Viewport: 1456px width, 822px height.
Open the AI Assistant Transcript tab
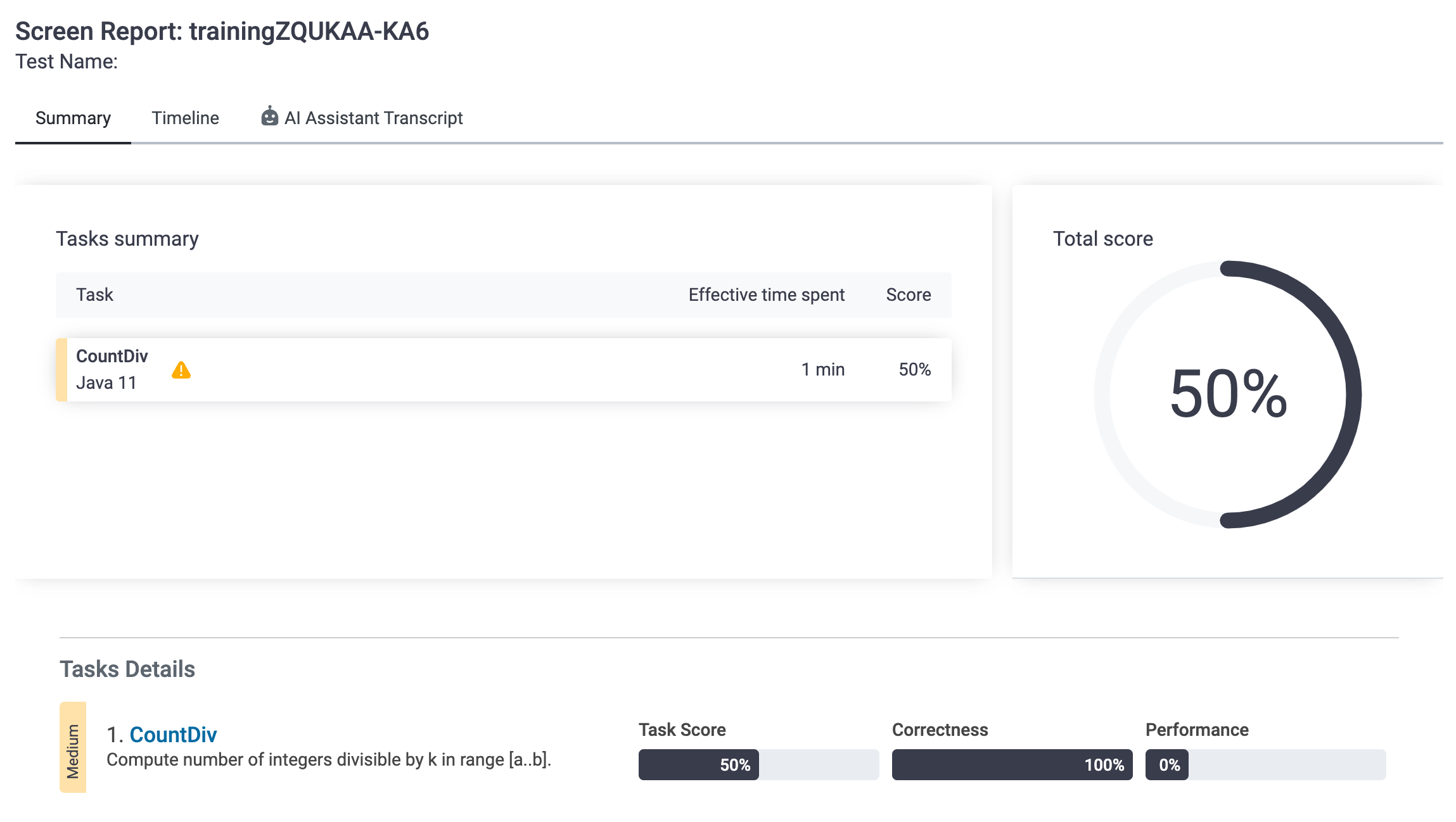pos(373,118)
